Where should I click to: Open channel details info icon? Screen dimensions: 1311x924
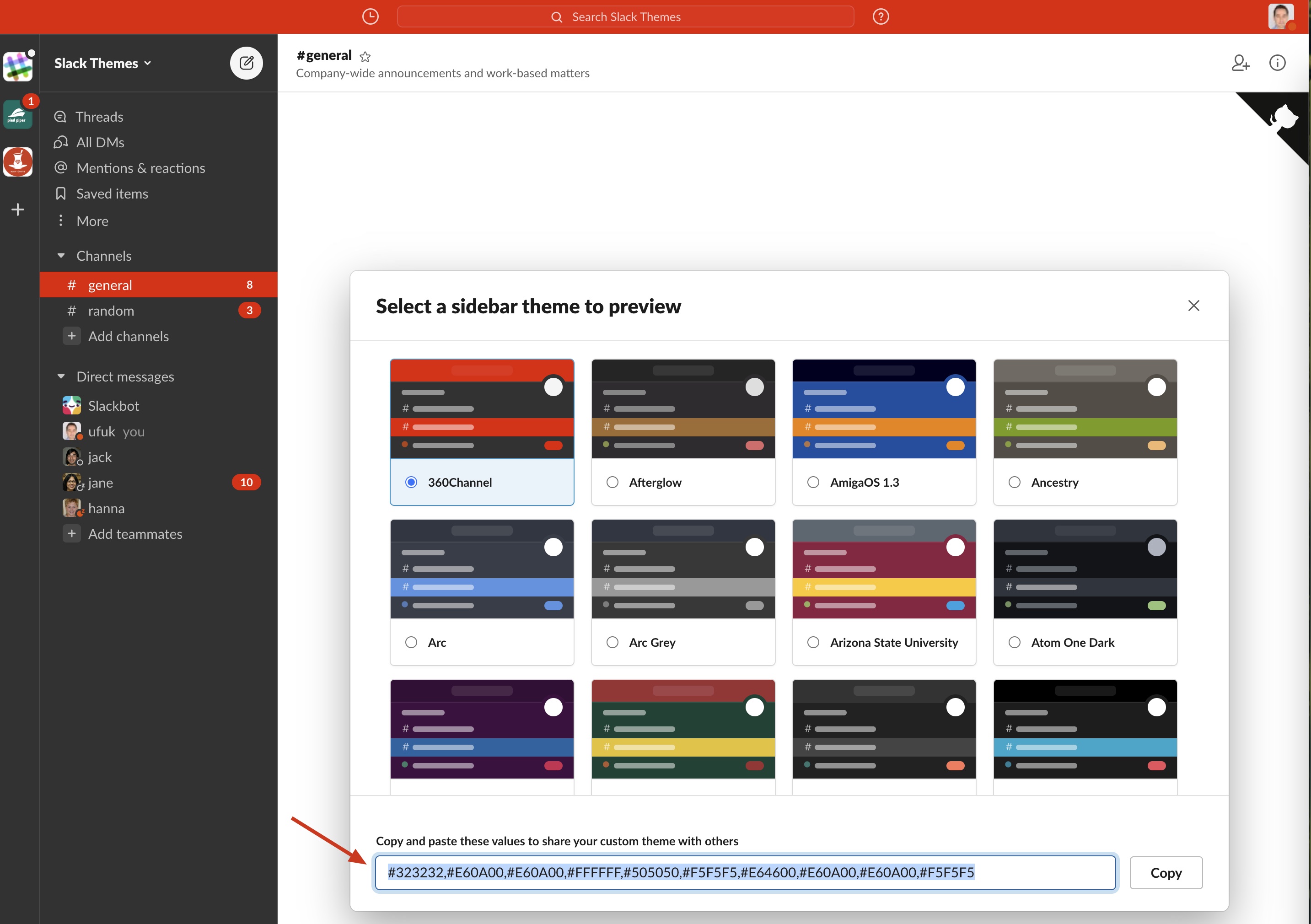pyautogui.click(x=1277, y=63)
